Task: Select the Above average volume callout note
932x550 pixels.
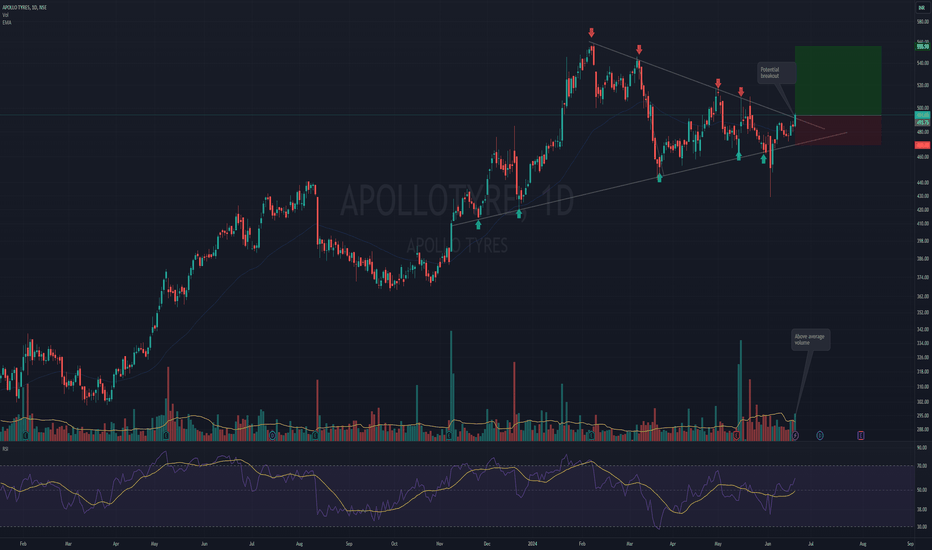Action: point(810,340)
